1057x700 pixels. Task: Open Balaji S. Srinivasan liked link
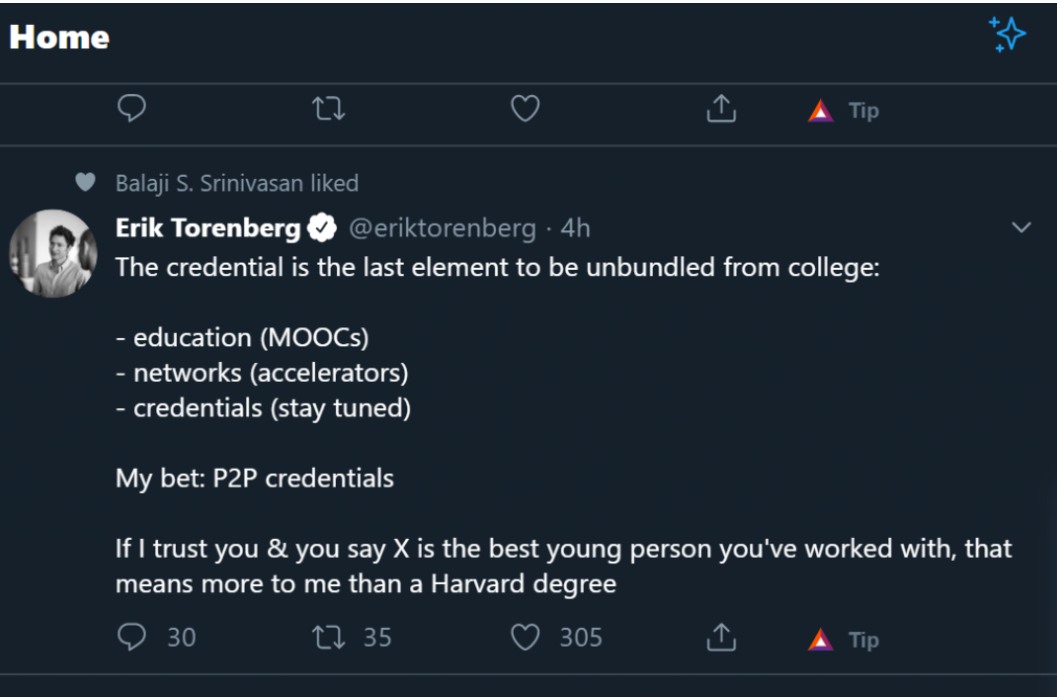coord(237,183)
